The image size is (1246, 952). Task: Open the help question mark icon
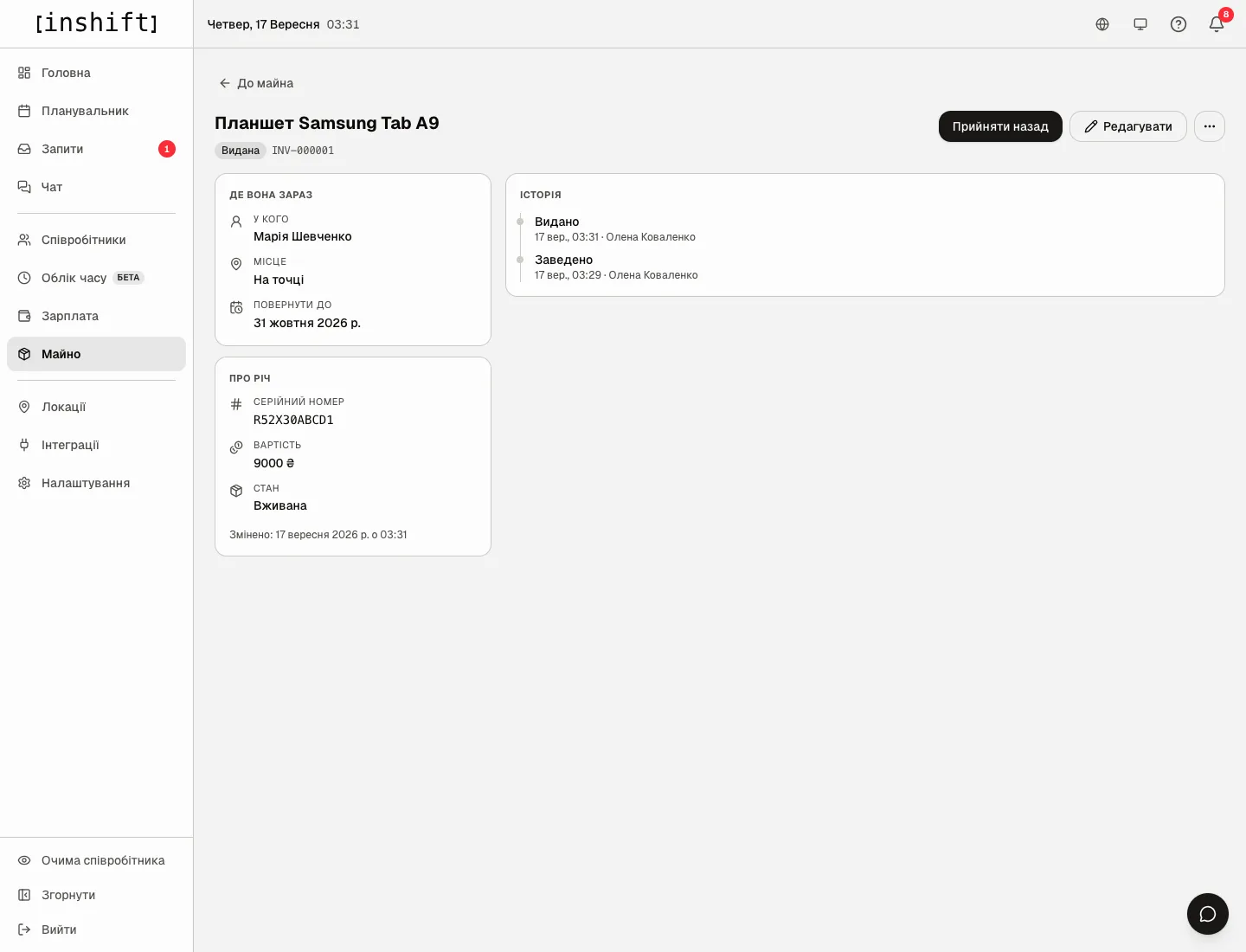coord(1179,24)
